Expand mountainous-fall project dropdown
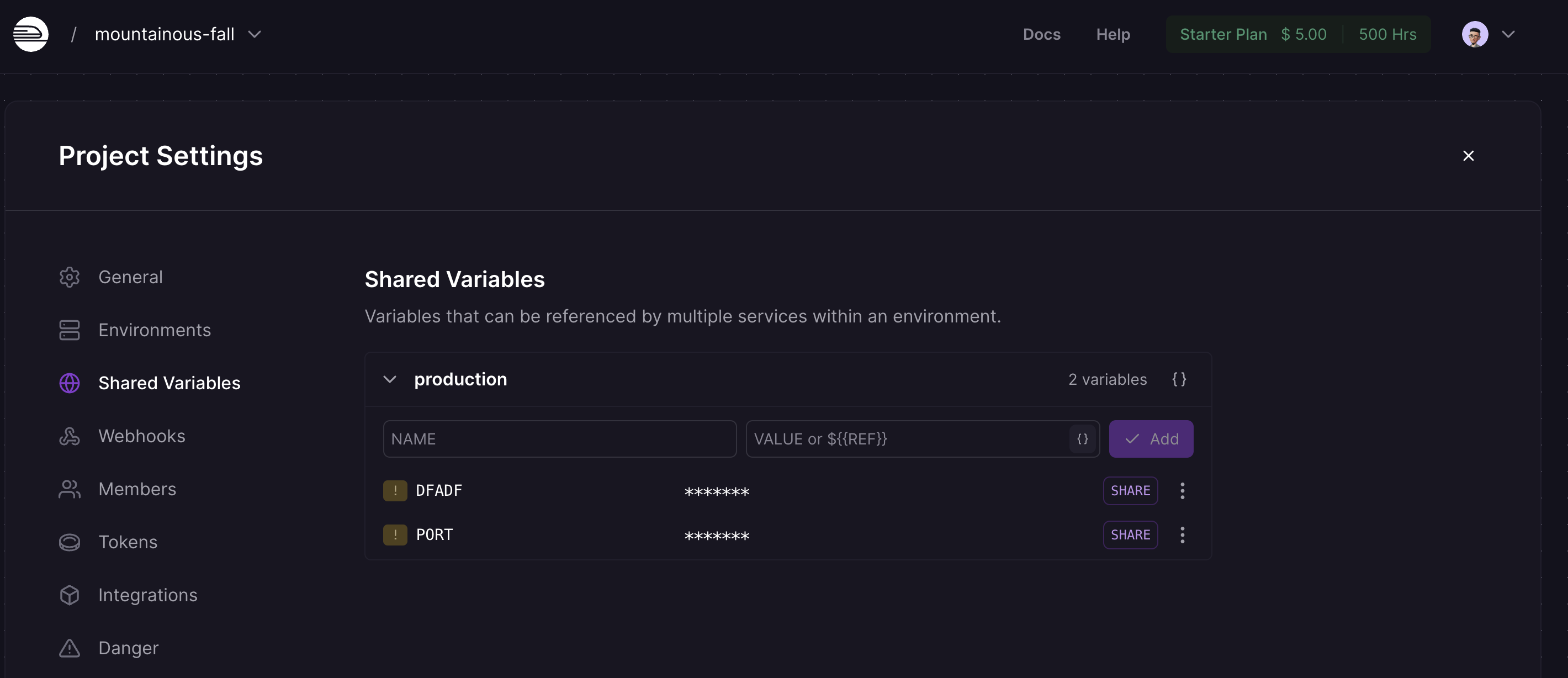Screen dimensions: 1568x678 (x=255, y=34)
